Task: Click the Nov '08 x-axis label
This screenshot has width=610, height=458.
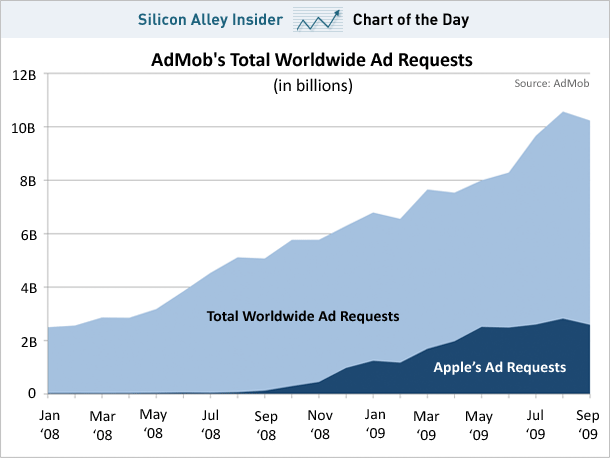Action: [x=320, y=425]
